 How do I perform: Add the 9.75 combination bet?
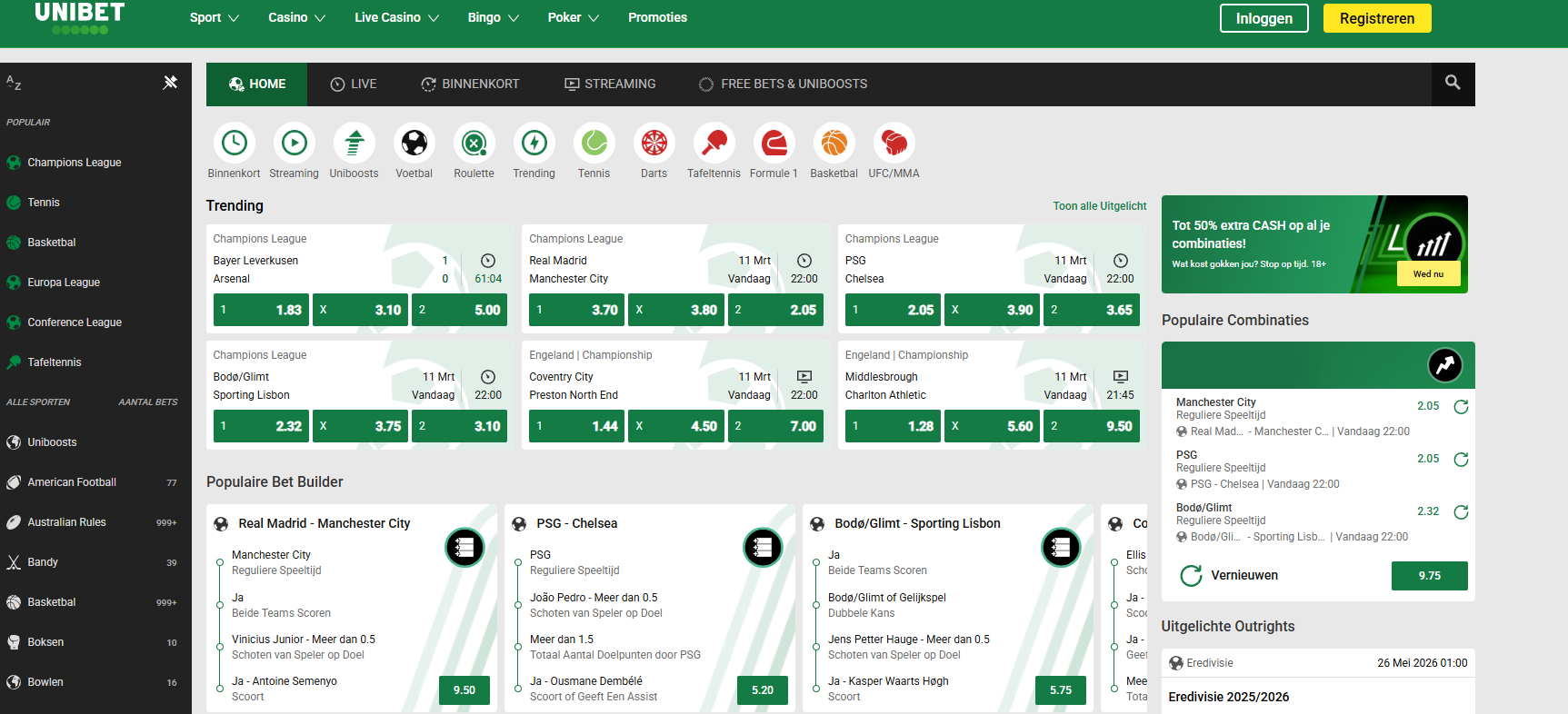point(1429,576)
